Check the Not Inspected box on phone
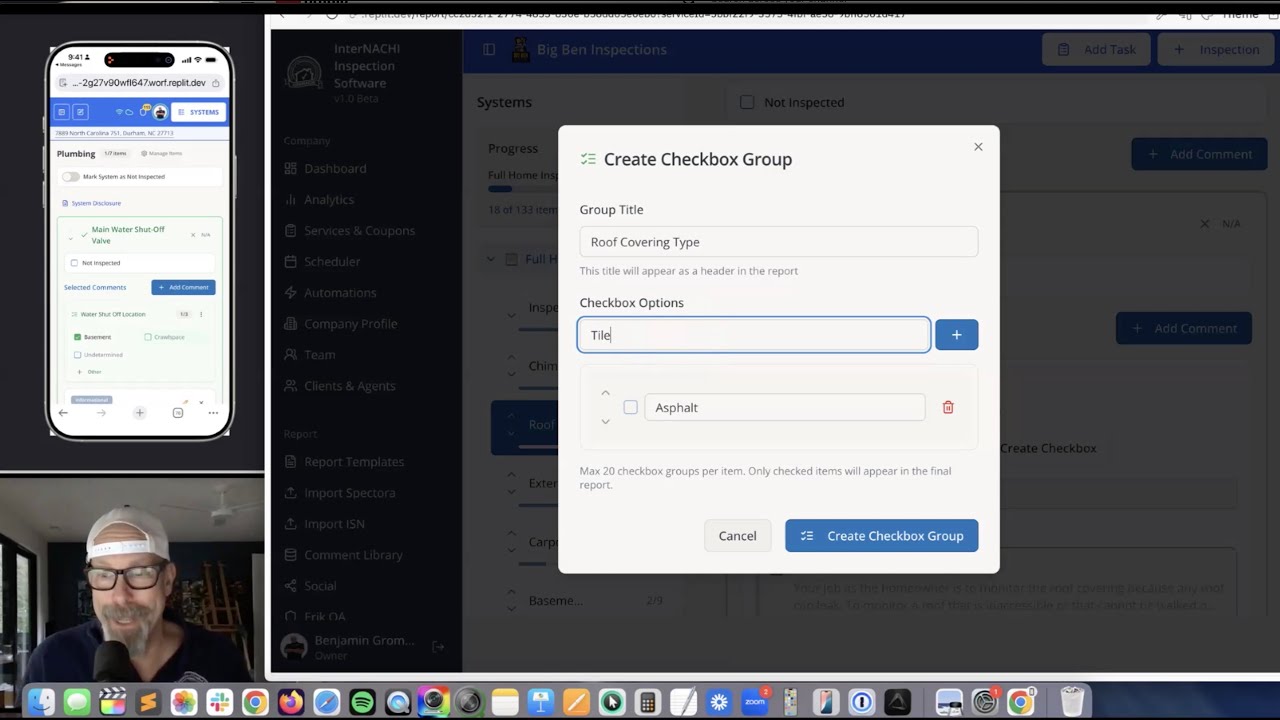Screen dimensions: 1280x720 click(74, 263)
